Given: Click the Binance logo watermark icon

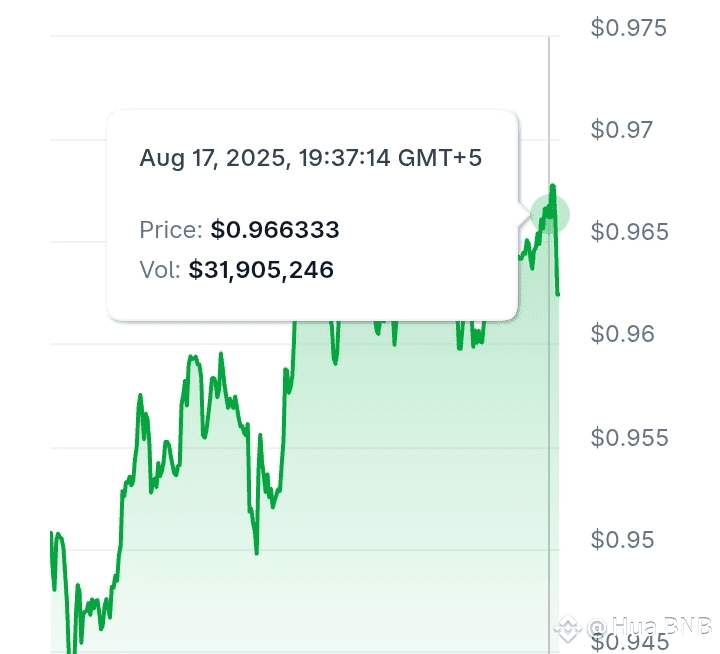Looking at the screenshot, I should pos(568,627).
